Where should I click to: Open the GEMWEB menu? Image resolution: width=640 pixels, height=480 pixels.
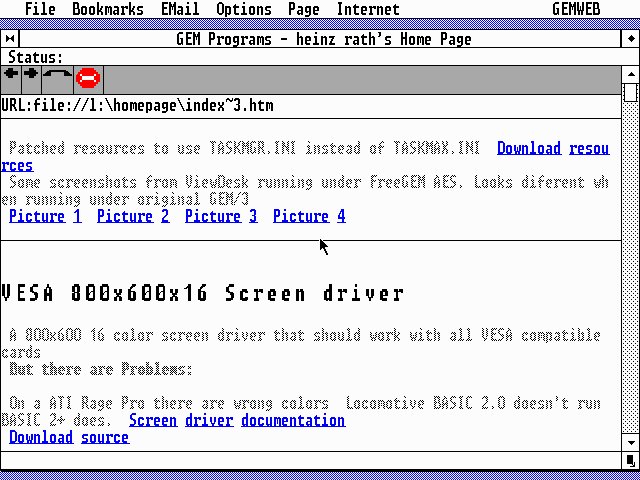coord(576,9)
